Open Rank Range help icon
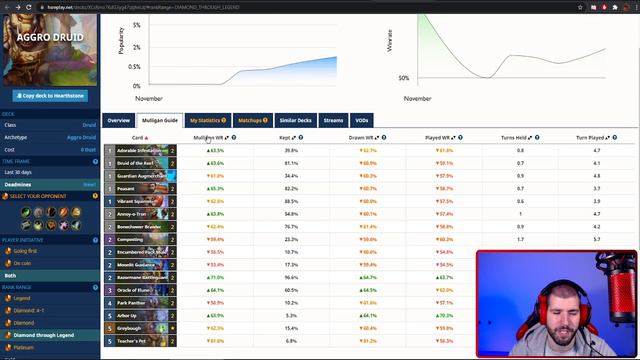This screenshot has height=360, width=640. pos(95,287)
